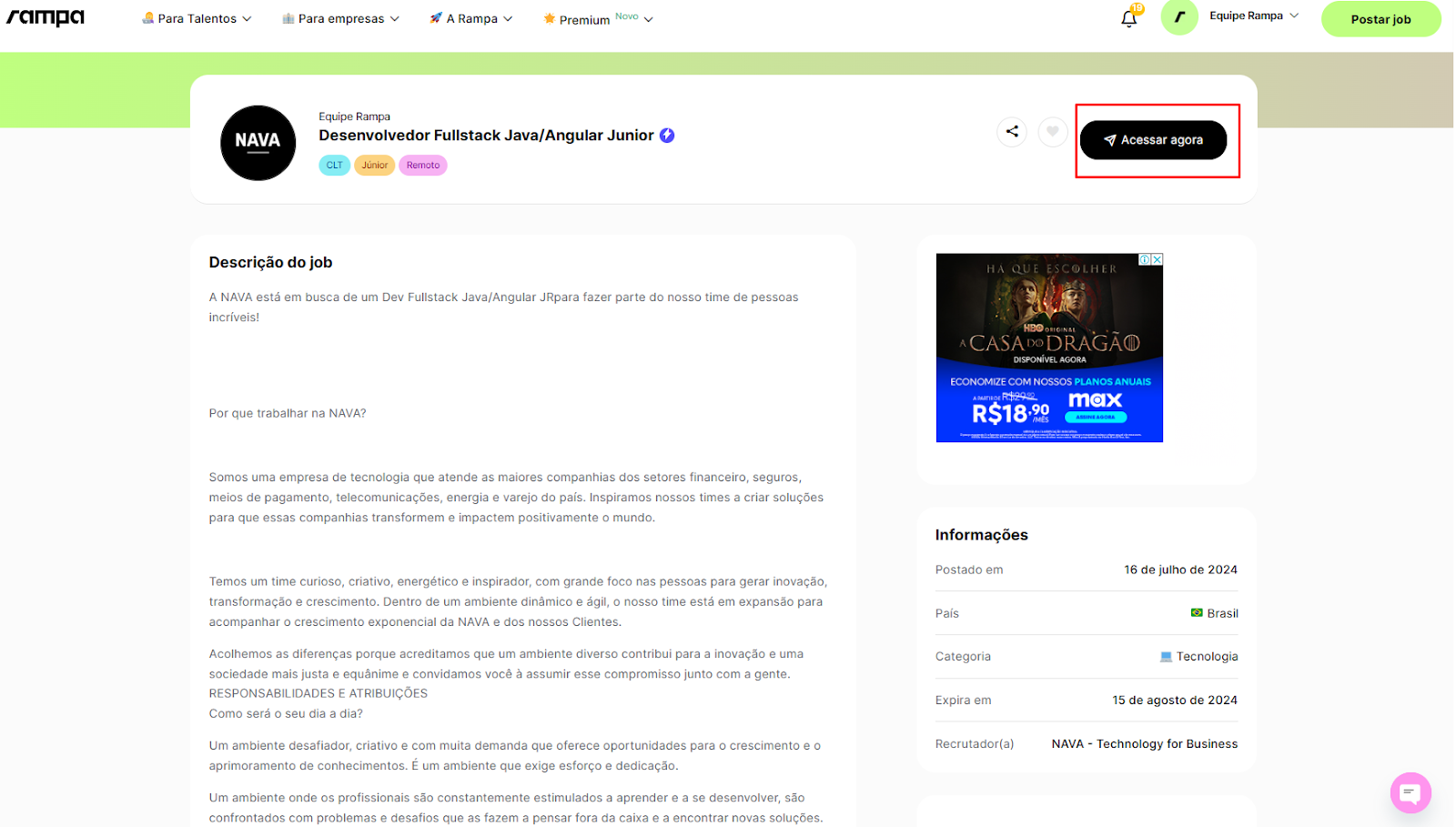
Task: Select the CLT tag
Action: pyautogui.click(x=334, y=166)
